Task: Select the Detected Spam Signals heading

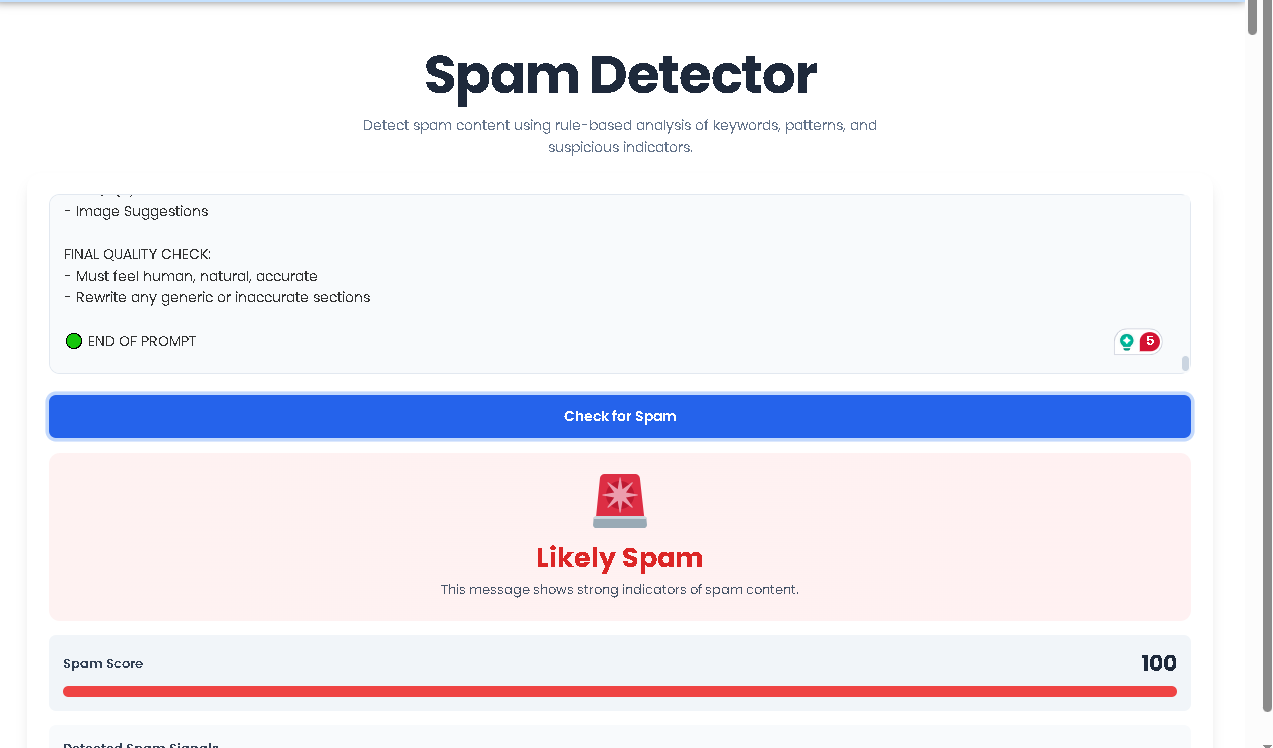Action: (x=140, y=745)
